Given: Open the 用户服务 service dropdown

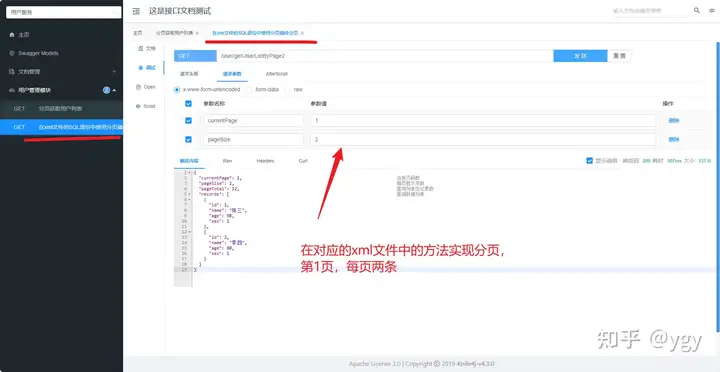Looking at the screenshot, I should (63, 12).
